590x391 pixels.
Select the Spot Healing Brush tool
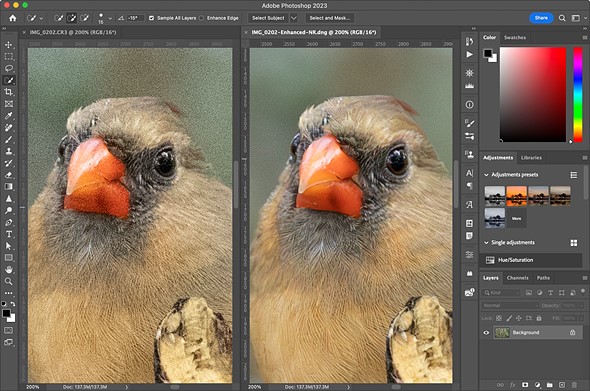pos(9,128)
